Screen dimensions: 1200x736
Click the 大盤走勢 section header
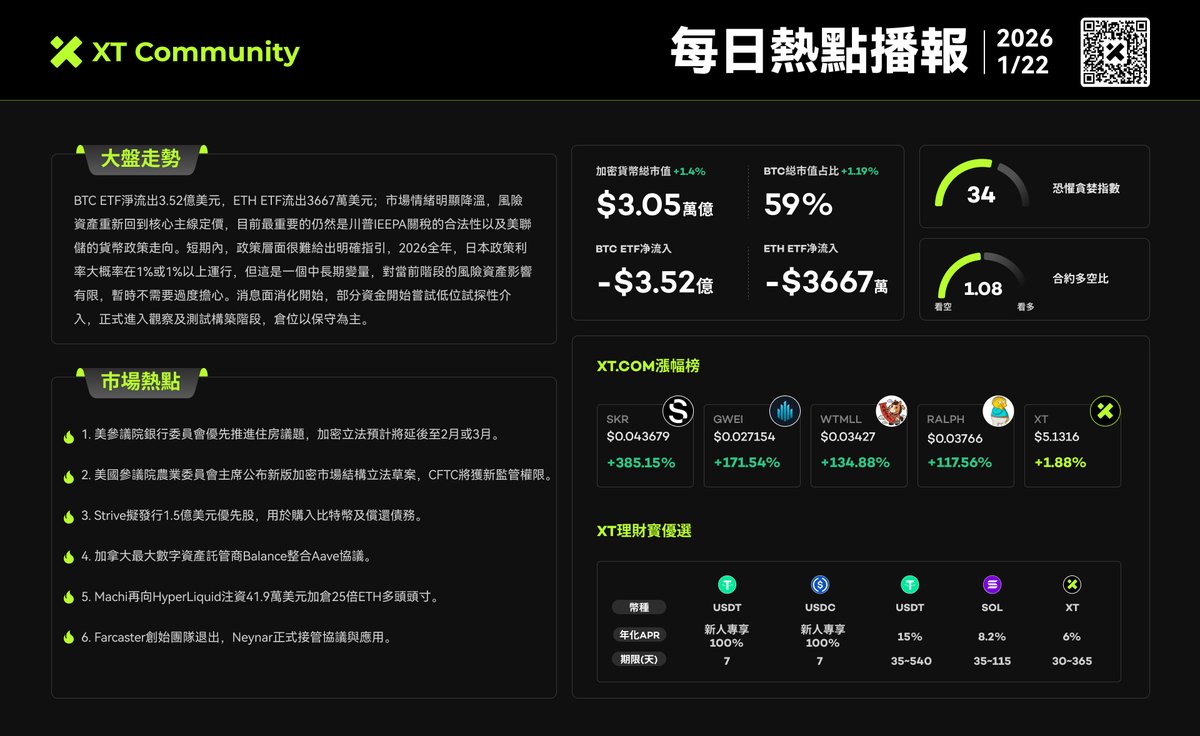pos(141,158)
